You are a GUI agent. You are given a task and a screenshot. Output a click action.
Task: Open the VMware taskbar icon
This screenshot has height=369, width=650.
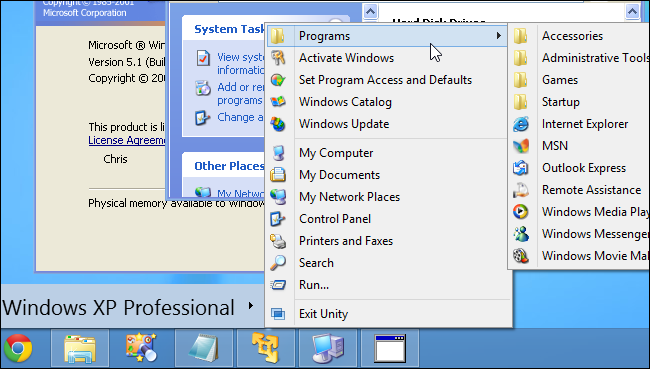click(x=266, y=347)
